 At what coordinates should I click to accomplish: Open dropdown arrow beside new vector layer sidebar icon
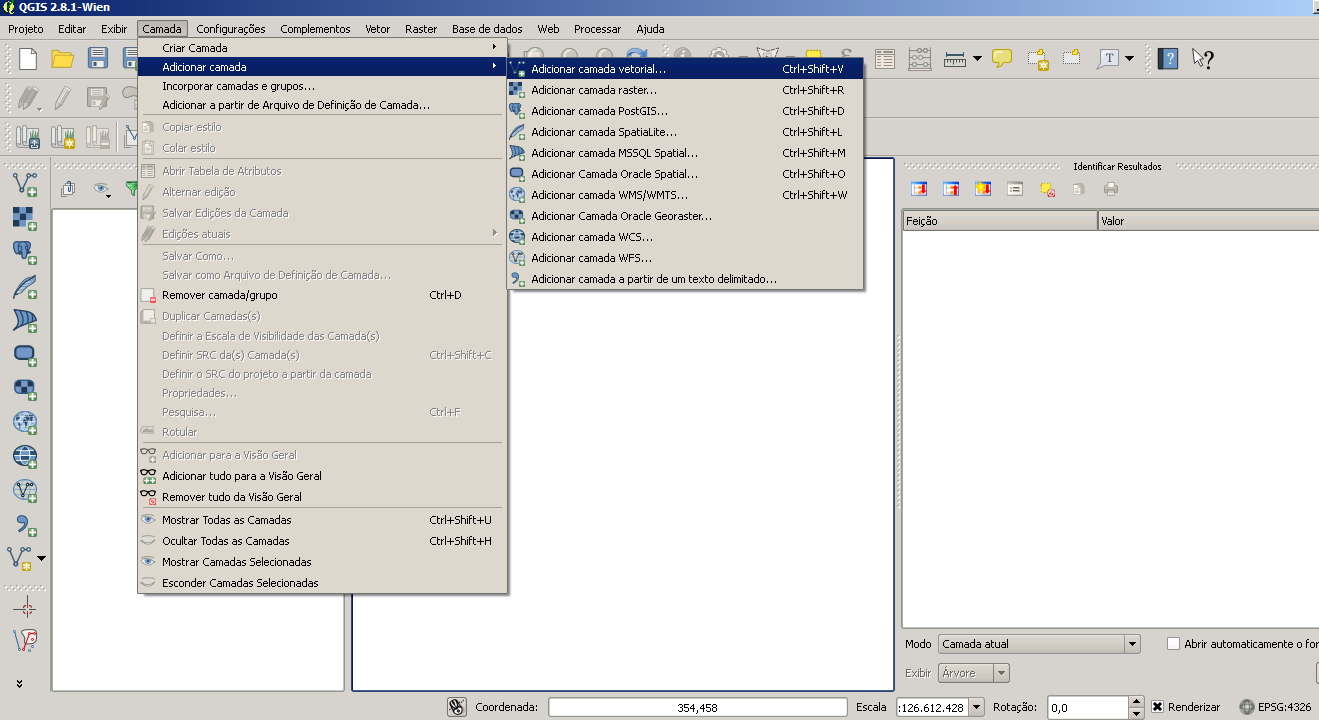(41, 557)
